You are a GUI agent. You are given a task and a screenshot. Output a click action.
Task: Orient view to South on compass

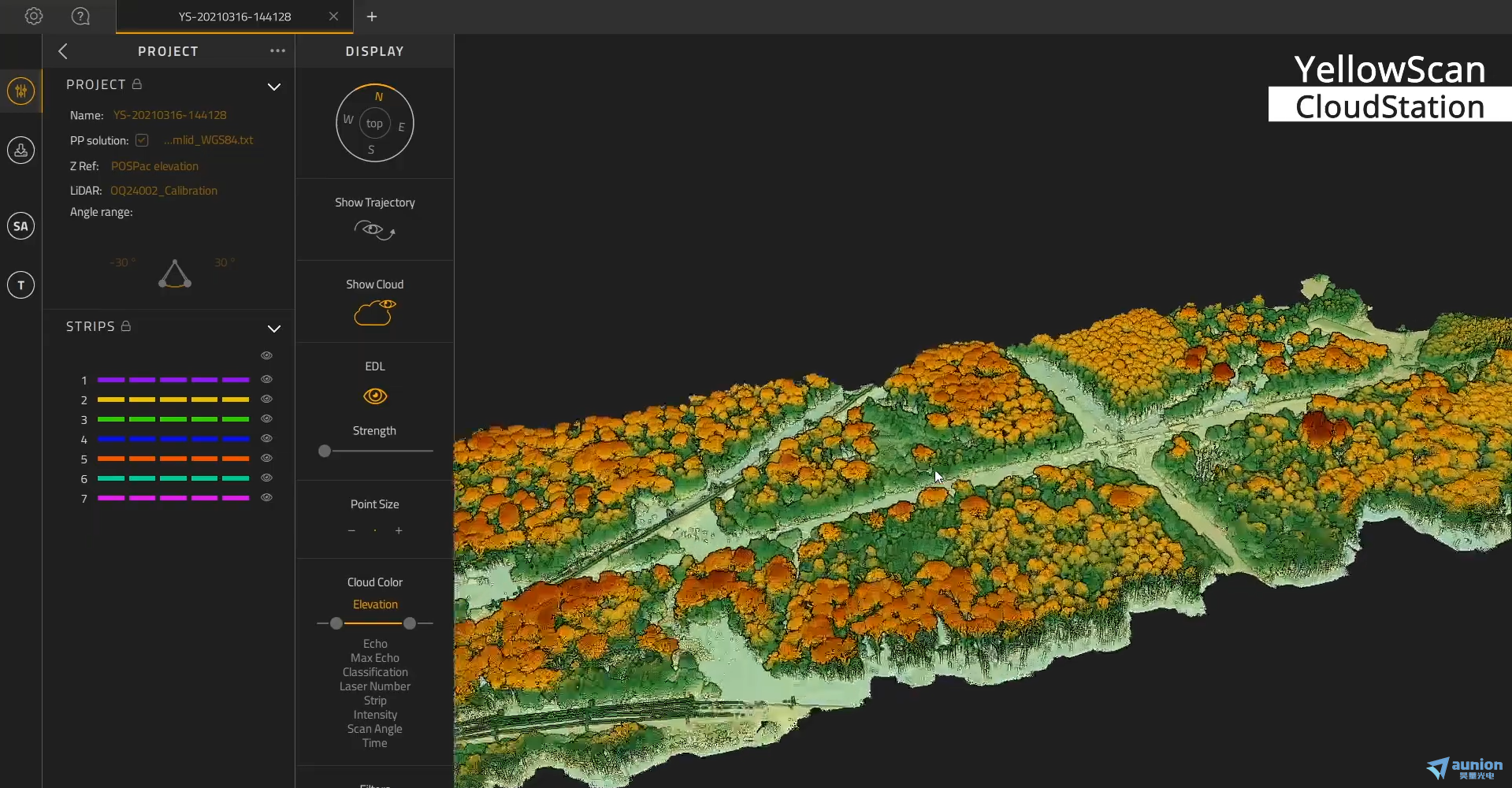(370, 150)
